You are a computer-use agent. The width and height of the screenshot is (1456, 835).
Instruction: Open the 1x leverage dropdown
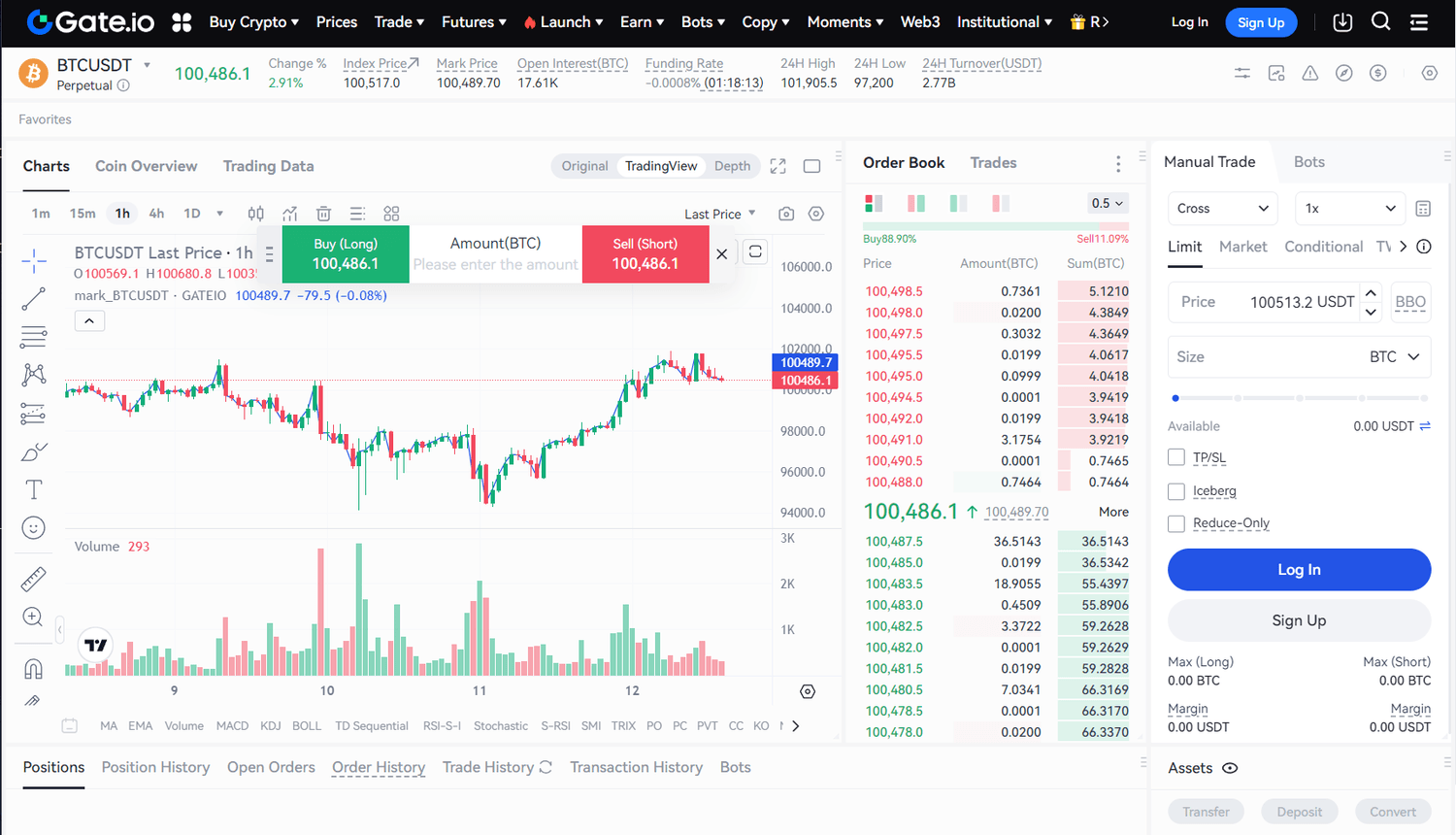[x=1351, y=209]
